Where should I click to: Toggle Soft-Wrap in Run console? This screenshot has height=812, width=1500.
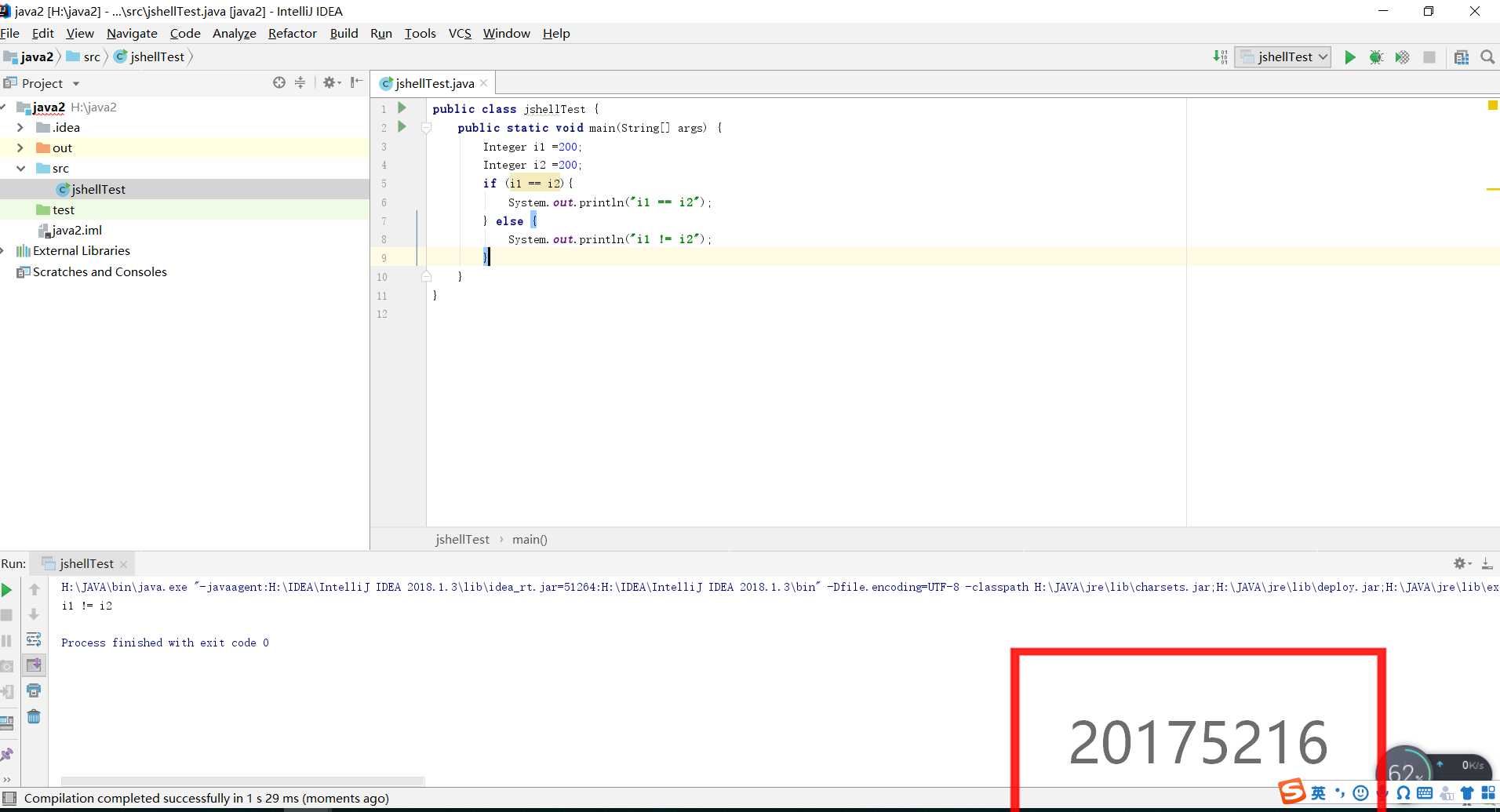point(34,639)
